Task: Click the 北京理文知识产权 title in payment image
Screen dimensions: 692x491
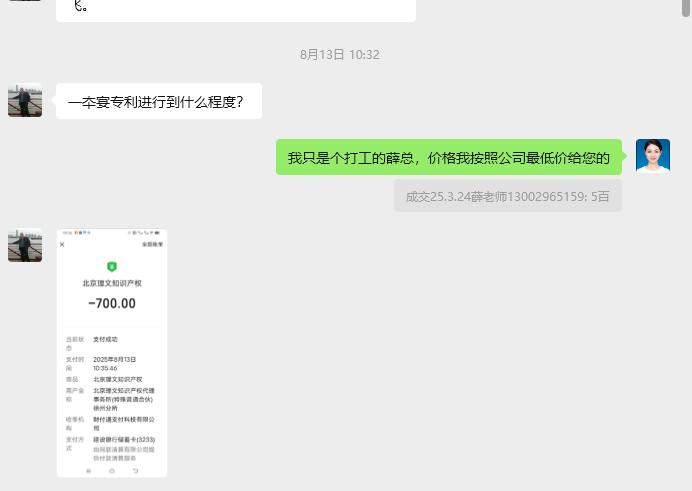Action: click(112, 283)
